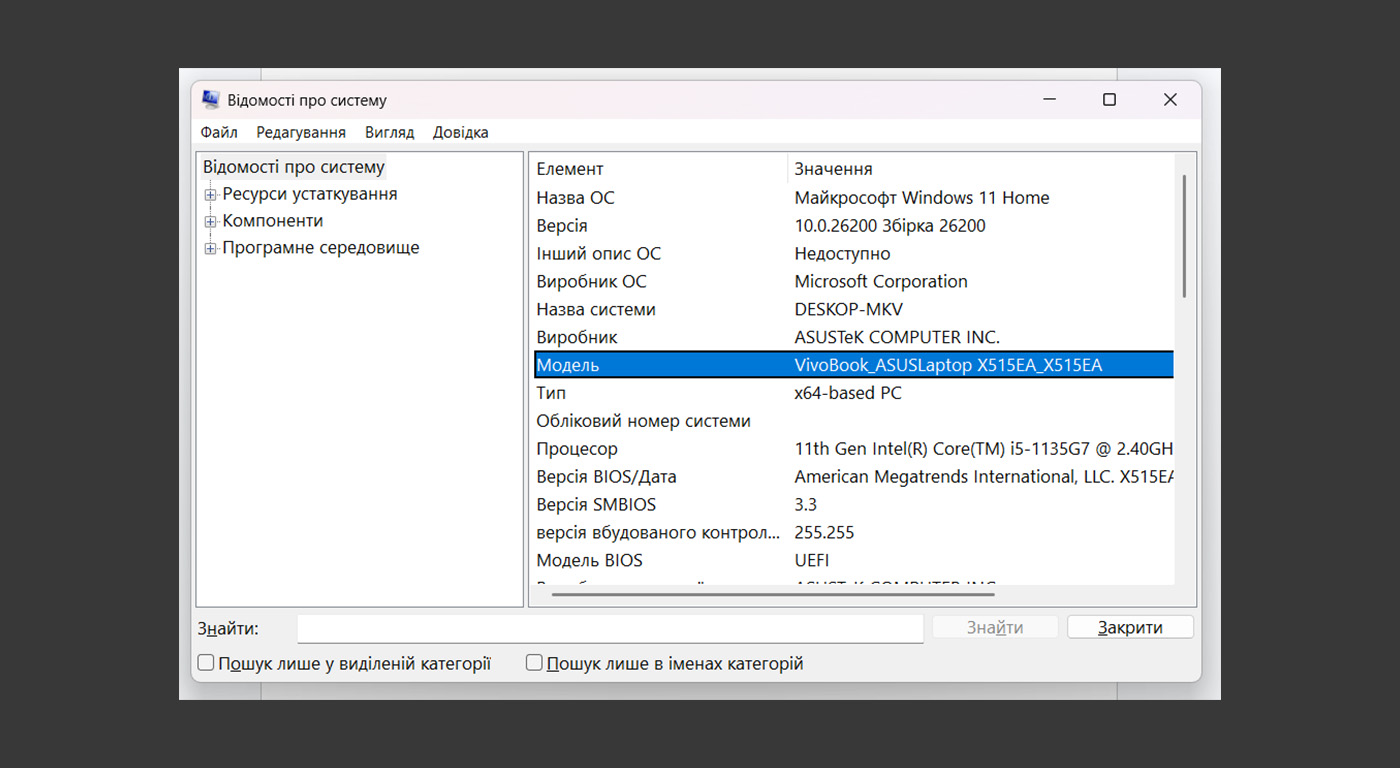Click value American Megatrends International
The width and height of the screenshot is (1400, 768).
(983, 477)
